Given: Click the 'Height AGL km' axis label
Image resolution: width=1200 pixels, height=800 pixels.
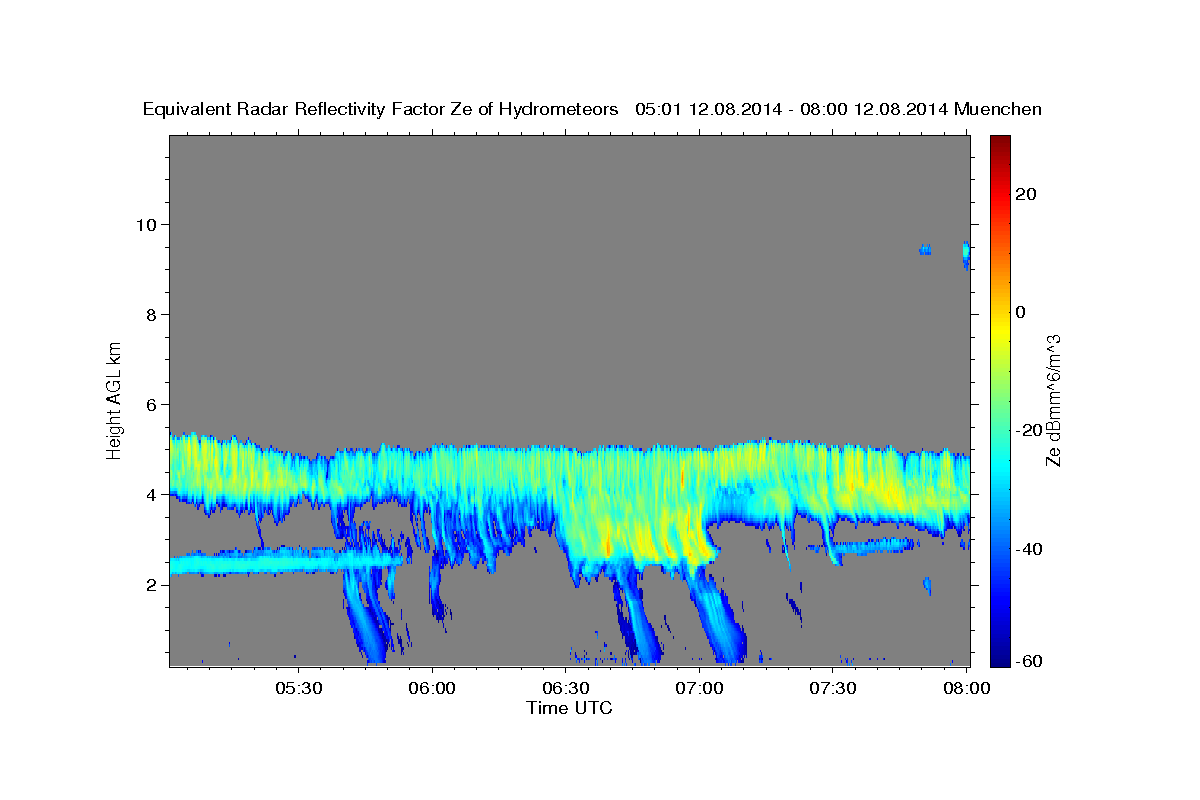Looking at the screenshot, I should pos(115,400).
